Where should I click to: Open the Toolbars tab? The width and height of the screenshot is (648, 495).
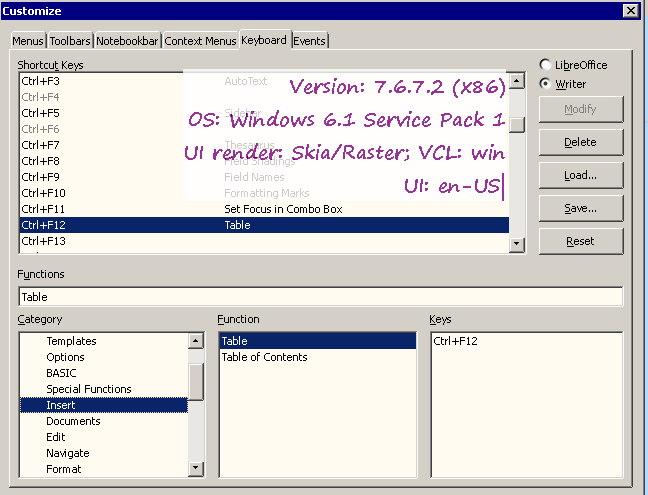70,41
